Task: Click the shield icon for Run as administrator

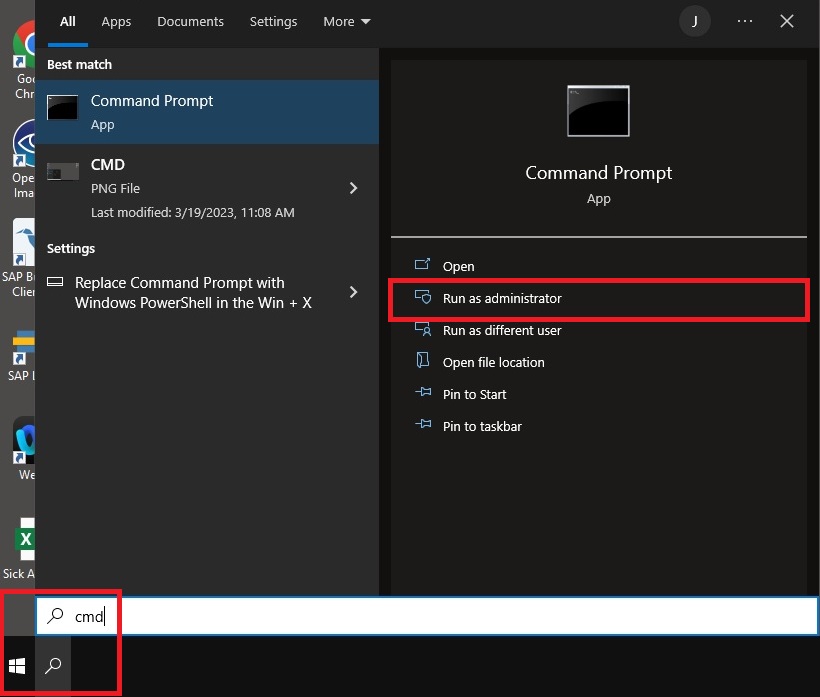Action: [x=423, y=297]
